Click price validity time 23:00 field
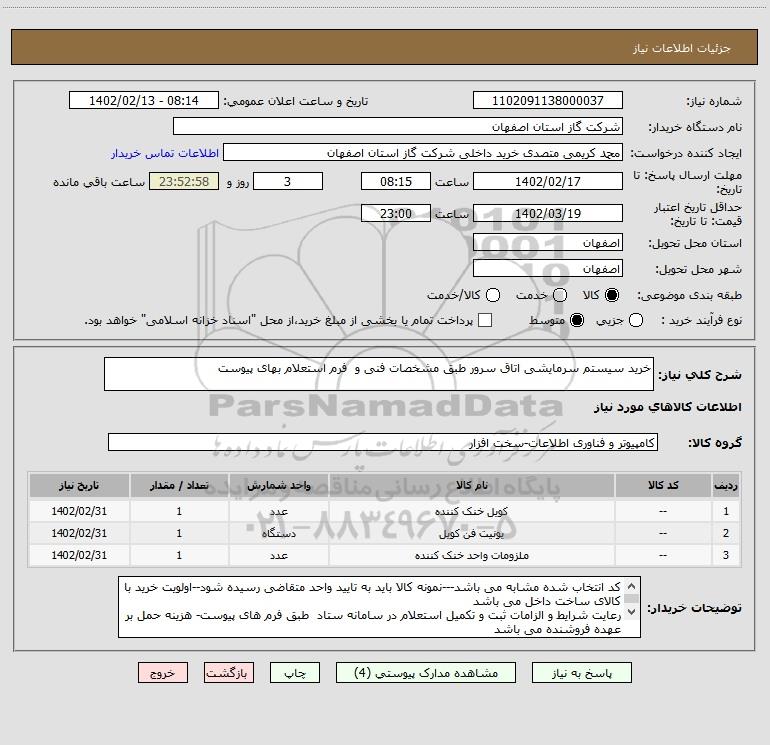 (x=396, y=213)
